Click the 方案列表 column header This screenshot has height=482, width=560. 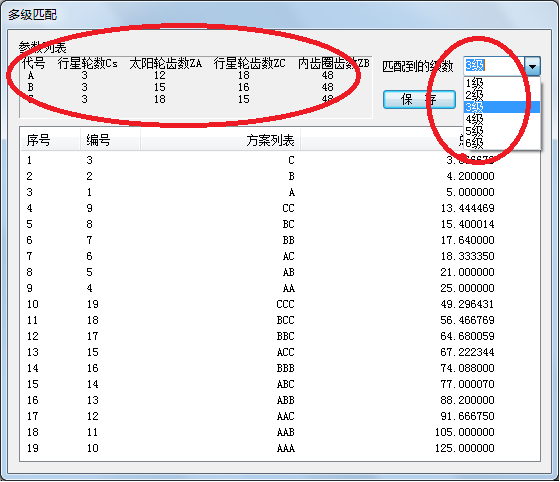pyautogui.click(x=220, y=140)
